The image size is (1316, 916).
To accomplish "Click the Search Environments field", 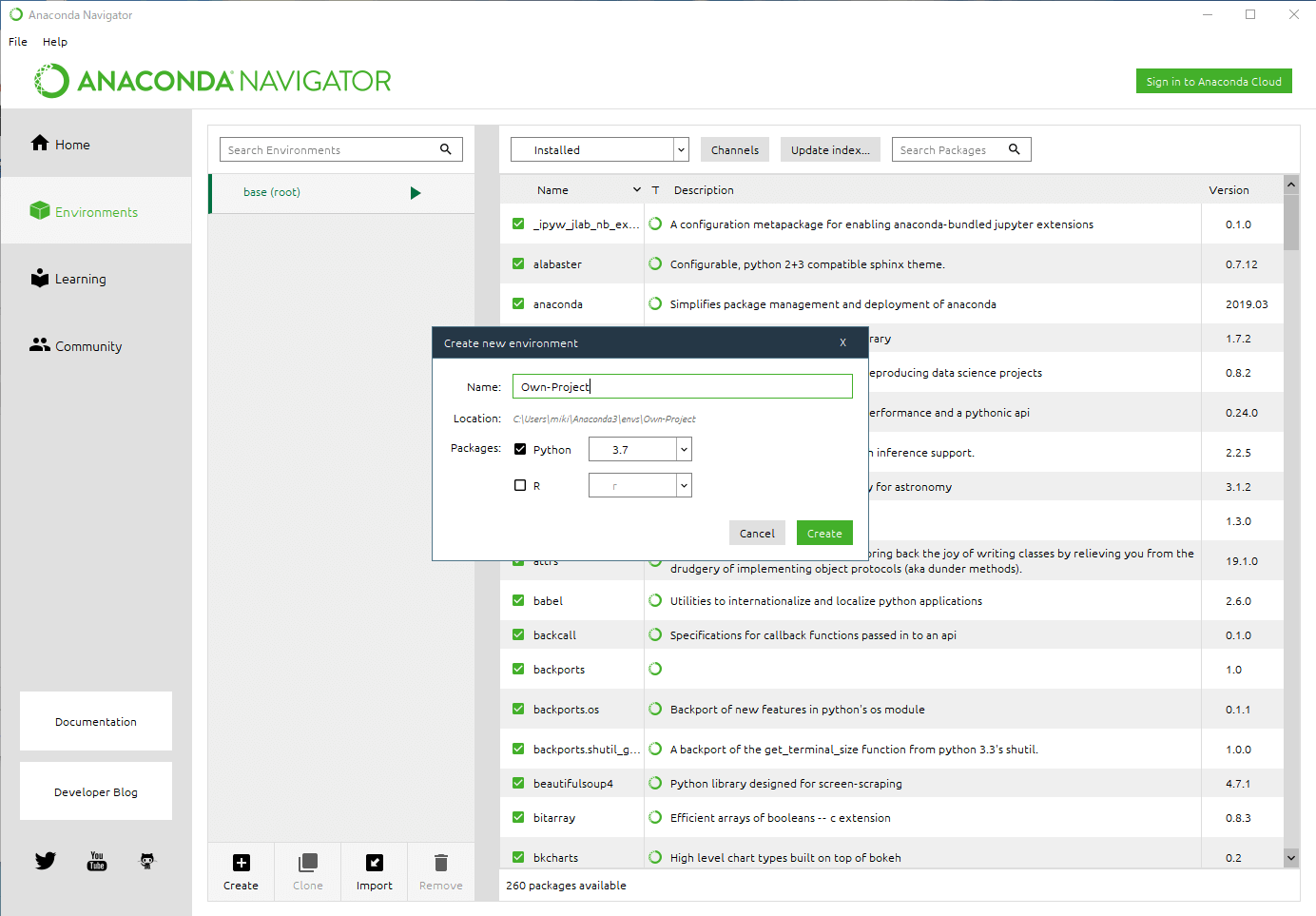I will click(x=341, y=149).
